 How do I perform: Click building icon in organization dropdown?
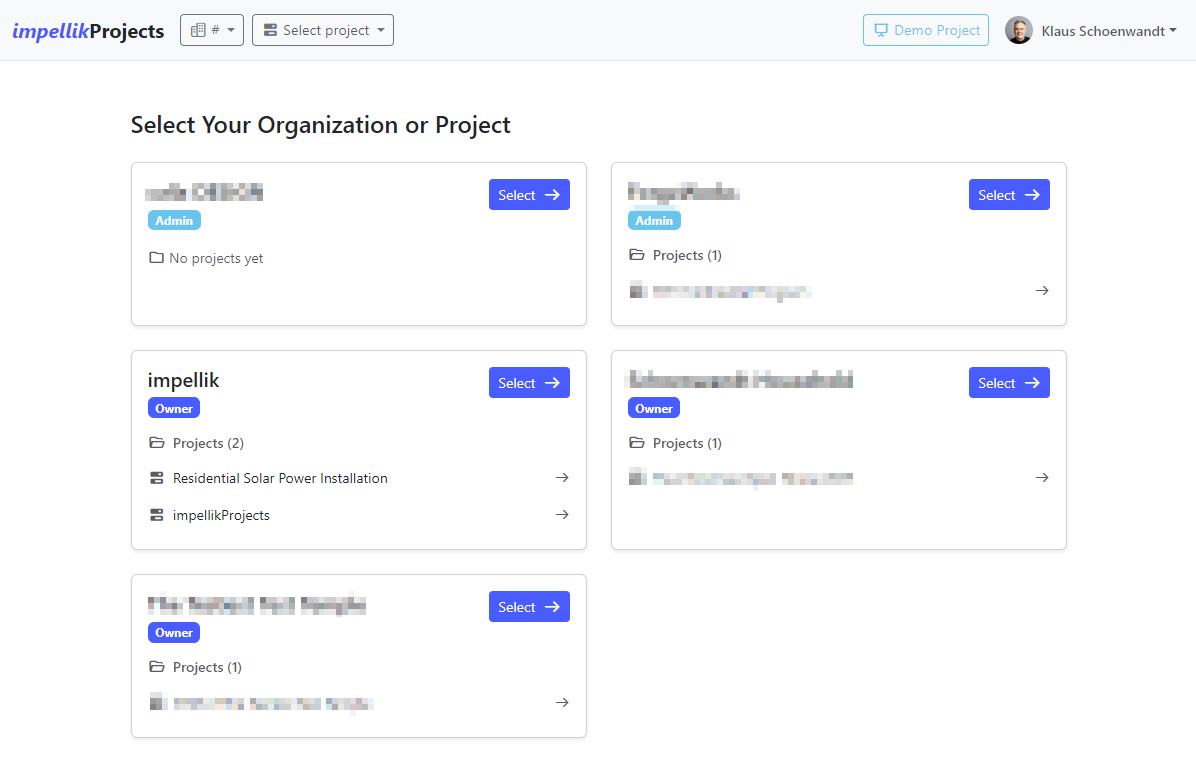coord(198,31)
